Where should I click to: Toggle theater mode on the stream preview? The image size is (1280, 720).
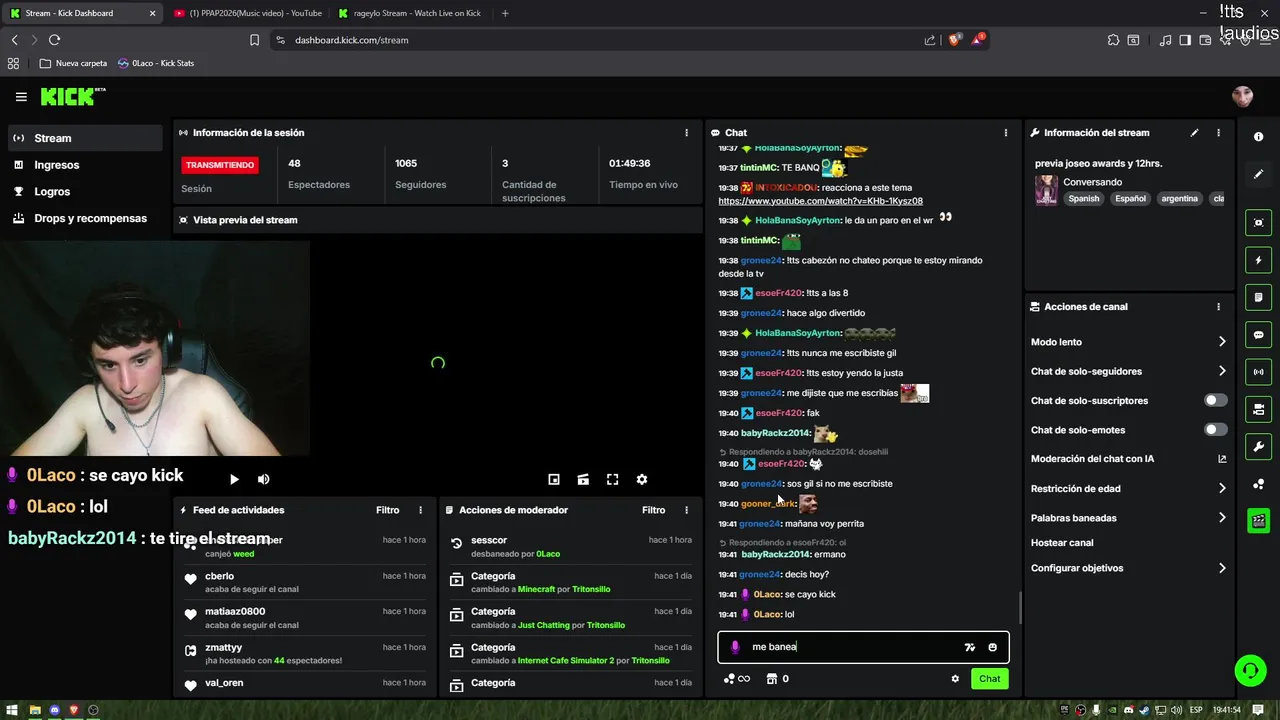pos(583,480)
